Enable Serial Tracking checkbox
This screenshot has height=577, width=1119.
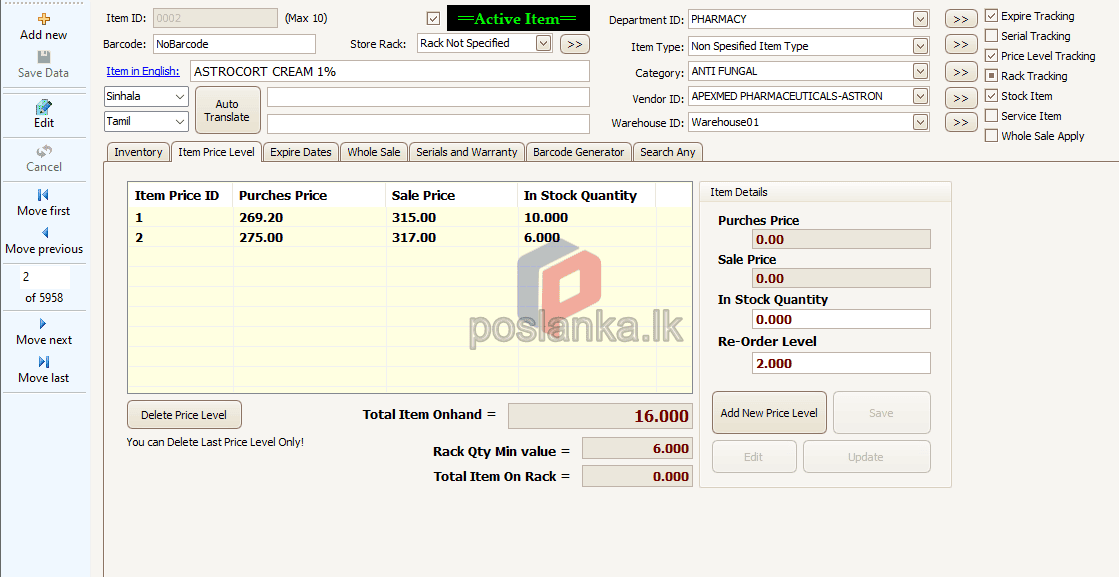pos(991,36)
